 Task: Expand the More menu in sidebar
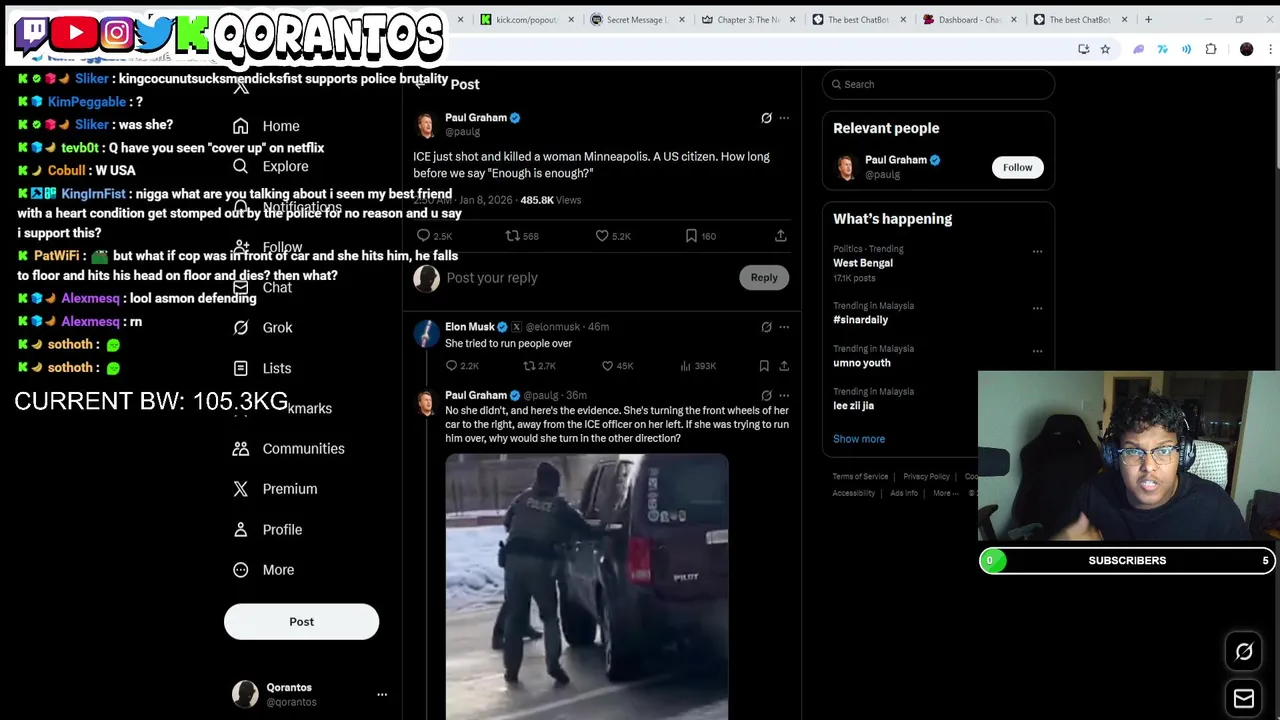pos(264,570)
